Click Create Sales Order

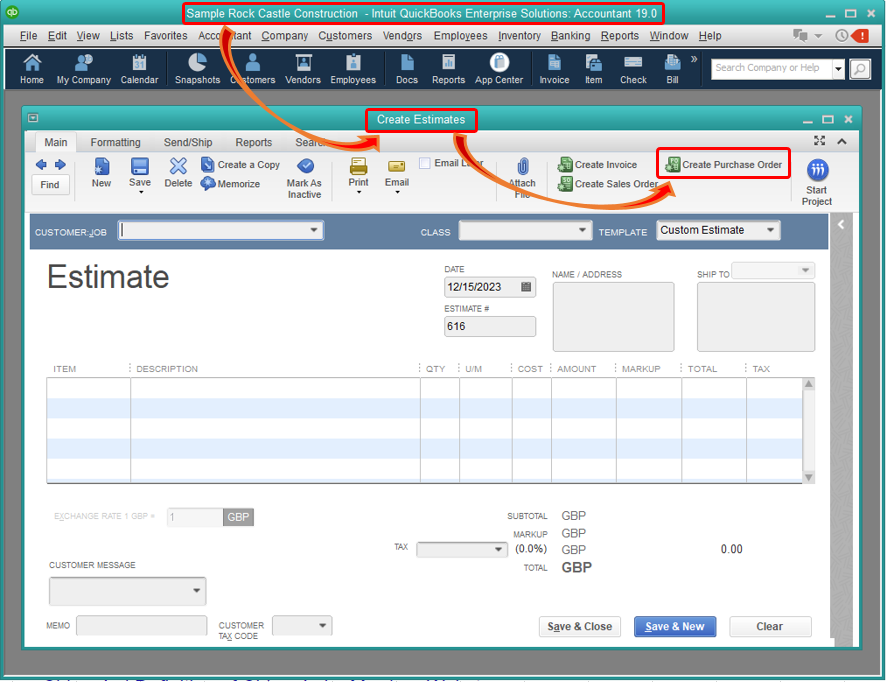[x=607, y=184]
